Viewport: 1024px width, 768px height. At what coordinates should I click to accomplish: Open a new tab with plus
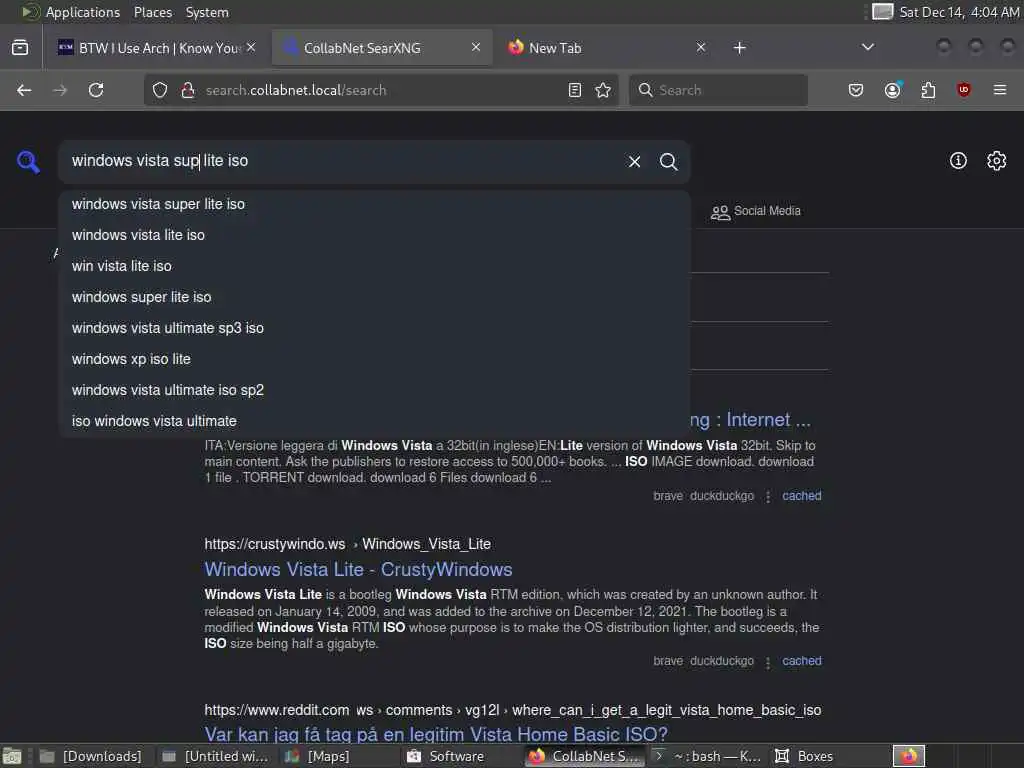pyautogui.click(x=739, y=48)
